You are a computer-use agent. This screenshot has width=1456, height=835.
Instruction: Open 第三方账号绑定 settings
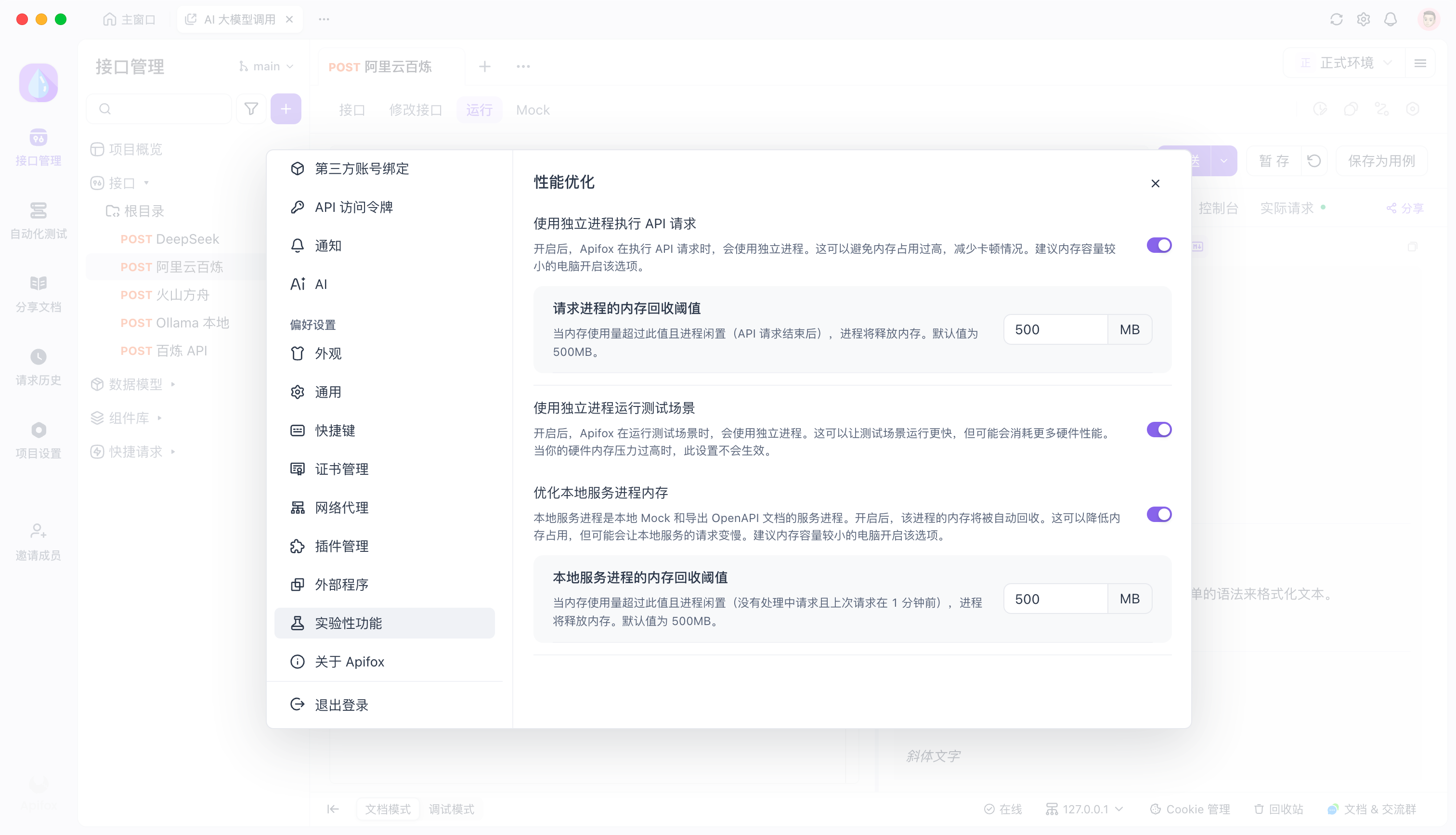tap(384, 169)
